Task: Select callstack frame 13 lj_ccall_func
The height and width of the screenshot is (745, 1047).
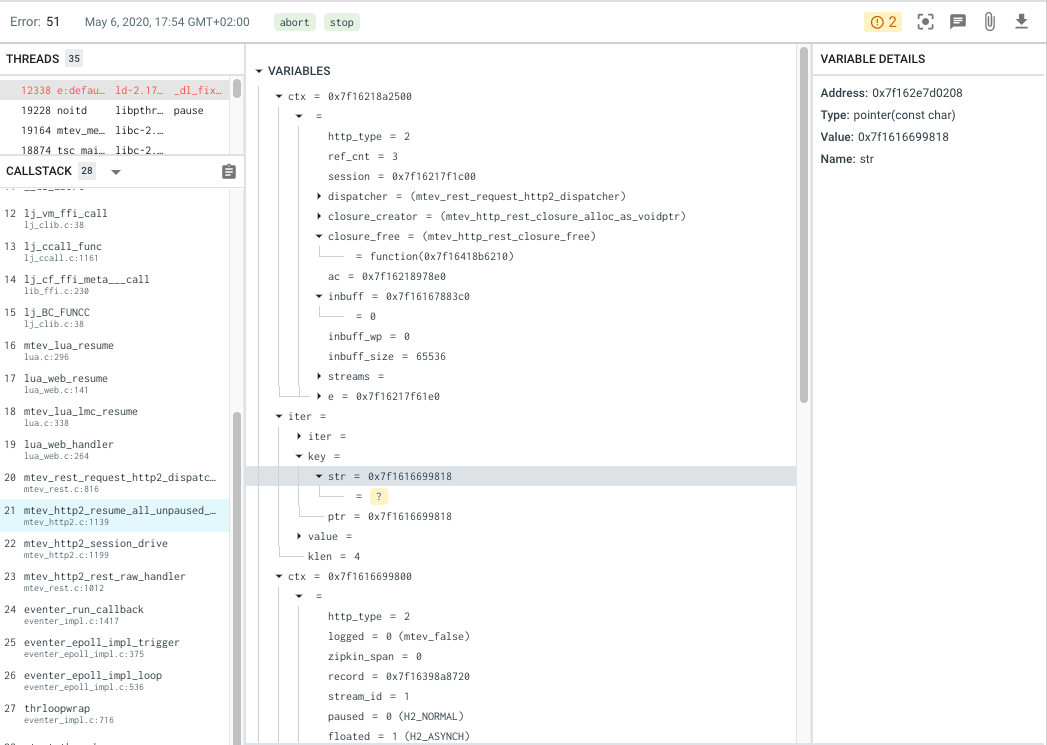Action: coord(115,252)
